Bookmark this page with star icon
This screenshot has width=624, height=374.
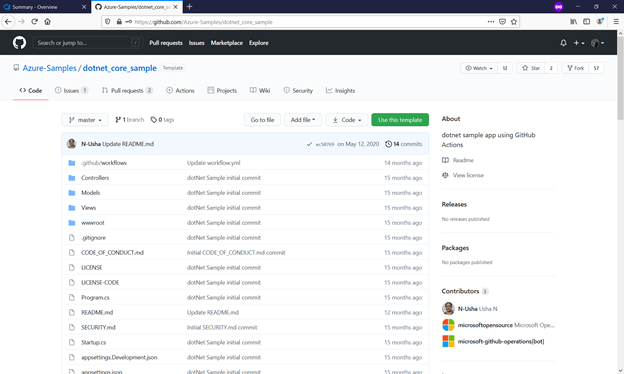pyautogui.click(x=514, y=21)
